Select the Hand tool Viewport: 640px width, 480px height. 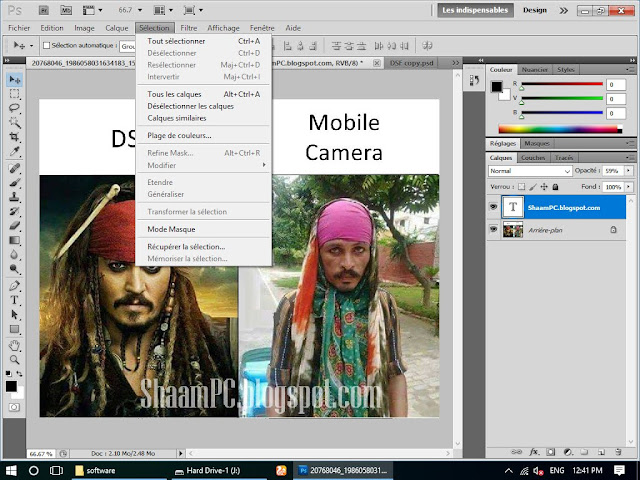(x=14, y=346)
